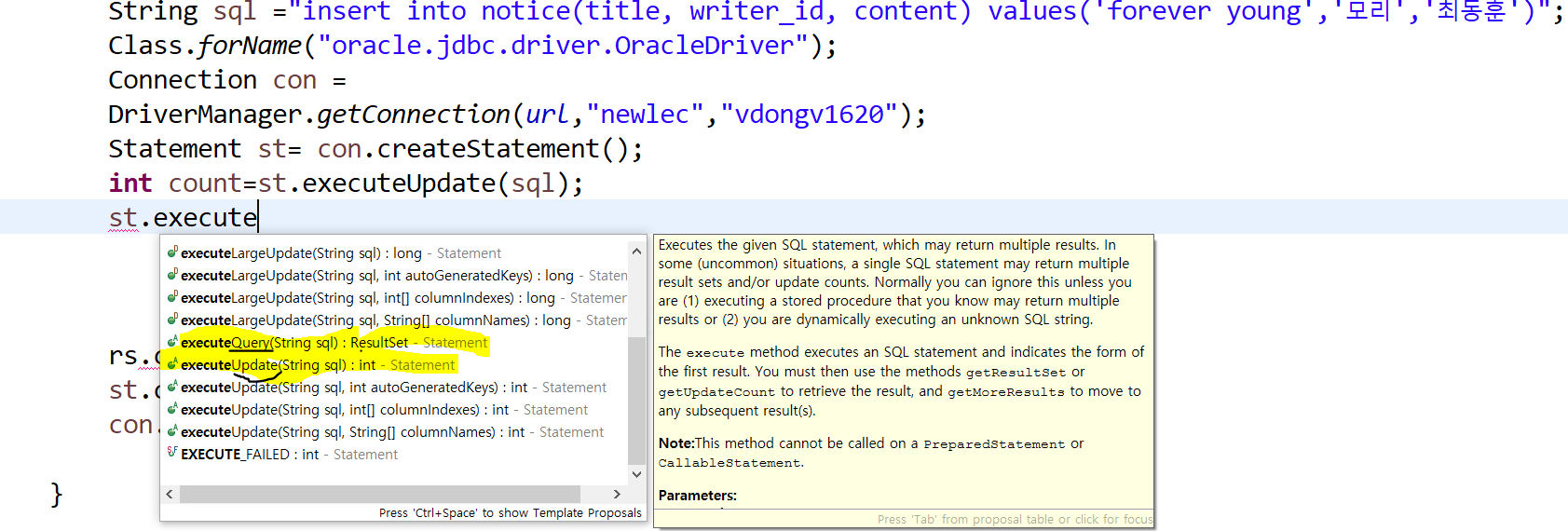Viewport: 1568px width, 531px height.
Task: Select EXECUTE_FAILED : int constant proposal
Action: 395,455
